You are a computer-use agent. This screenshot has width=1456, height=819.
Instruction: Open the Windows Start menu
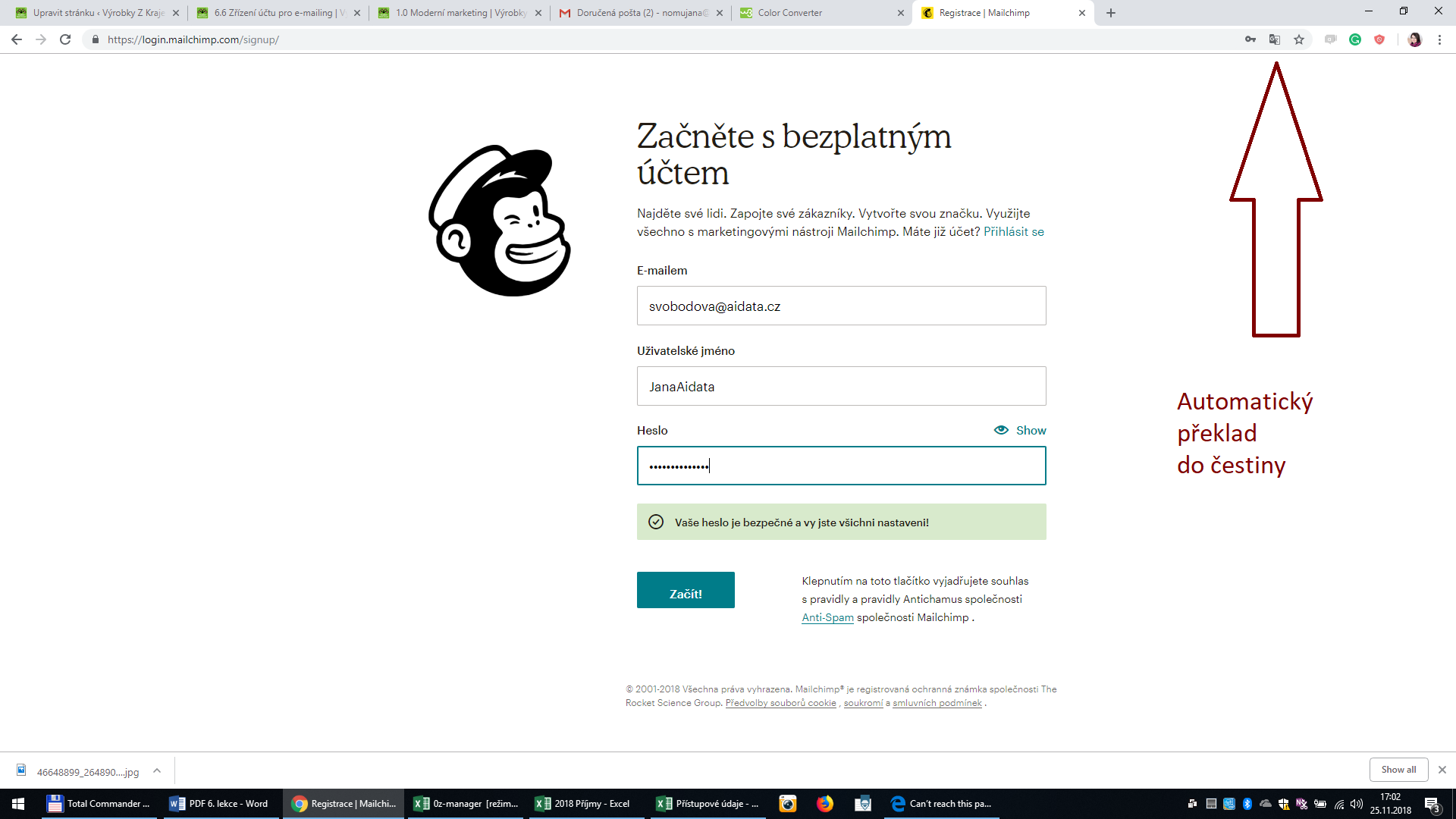(x=18, y=804)
